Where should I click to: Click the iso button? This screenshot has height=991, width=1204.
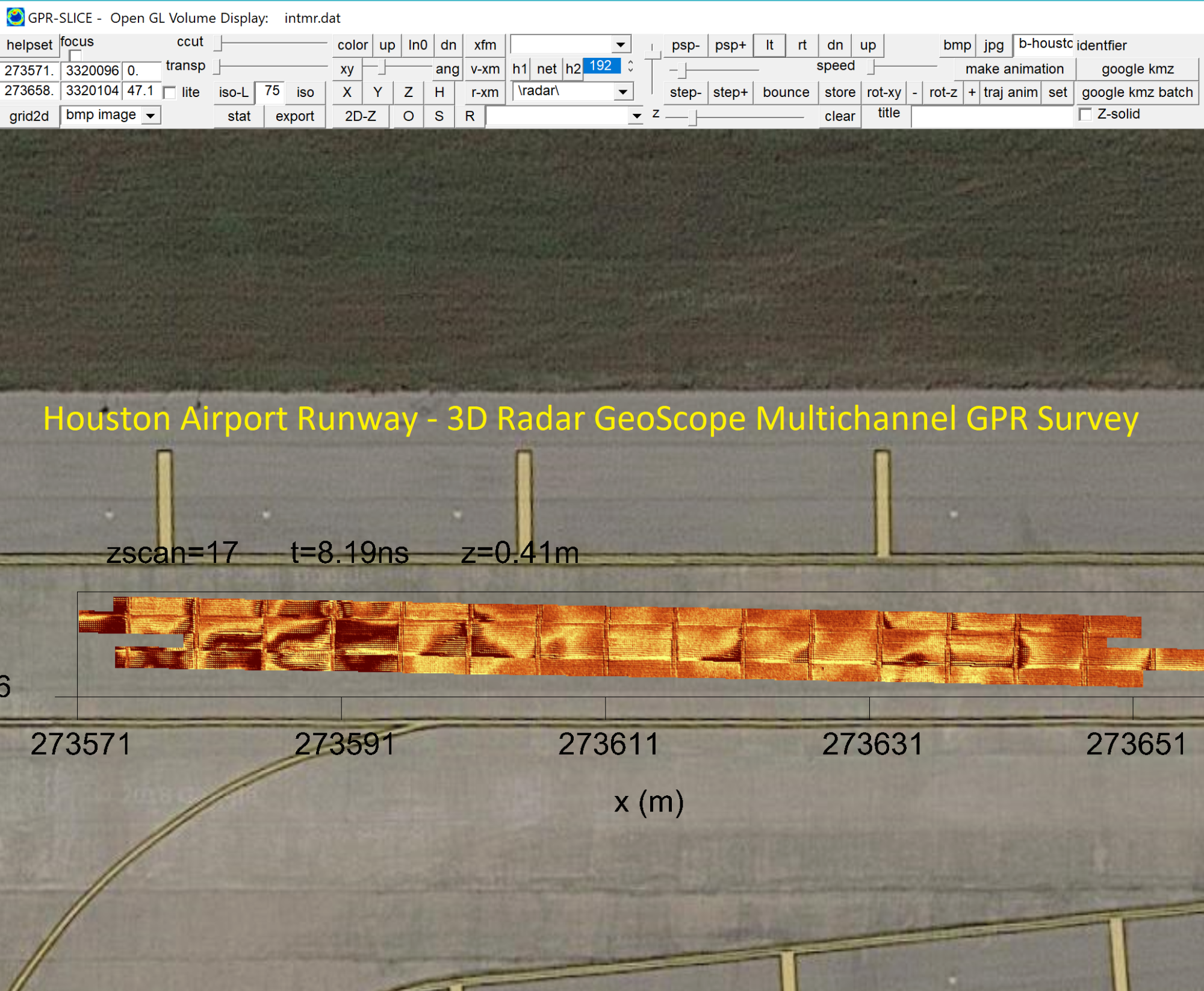pyautogui.click(x=305, y=93)
